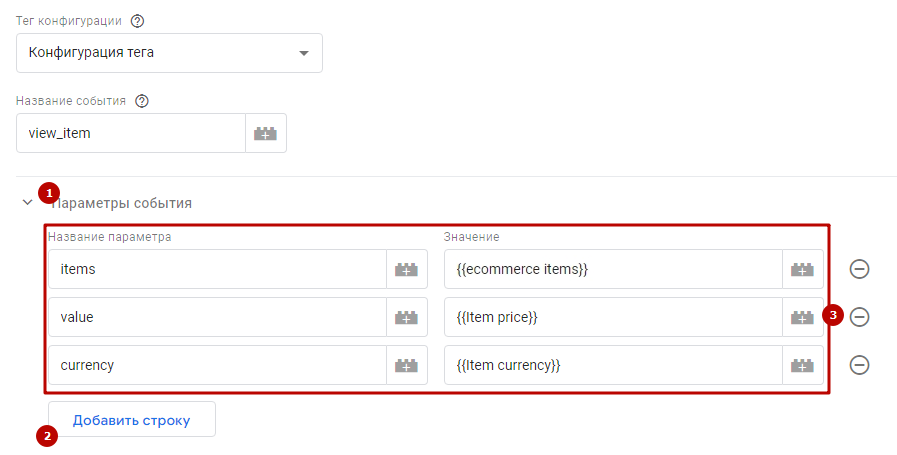Click the items parameter name field
897x455 pixels.
pyautogui.click(x=217, y=269)
